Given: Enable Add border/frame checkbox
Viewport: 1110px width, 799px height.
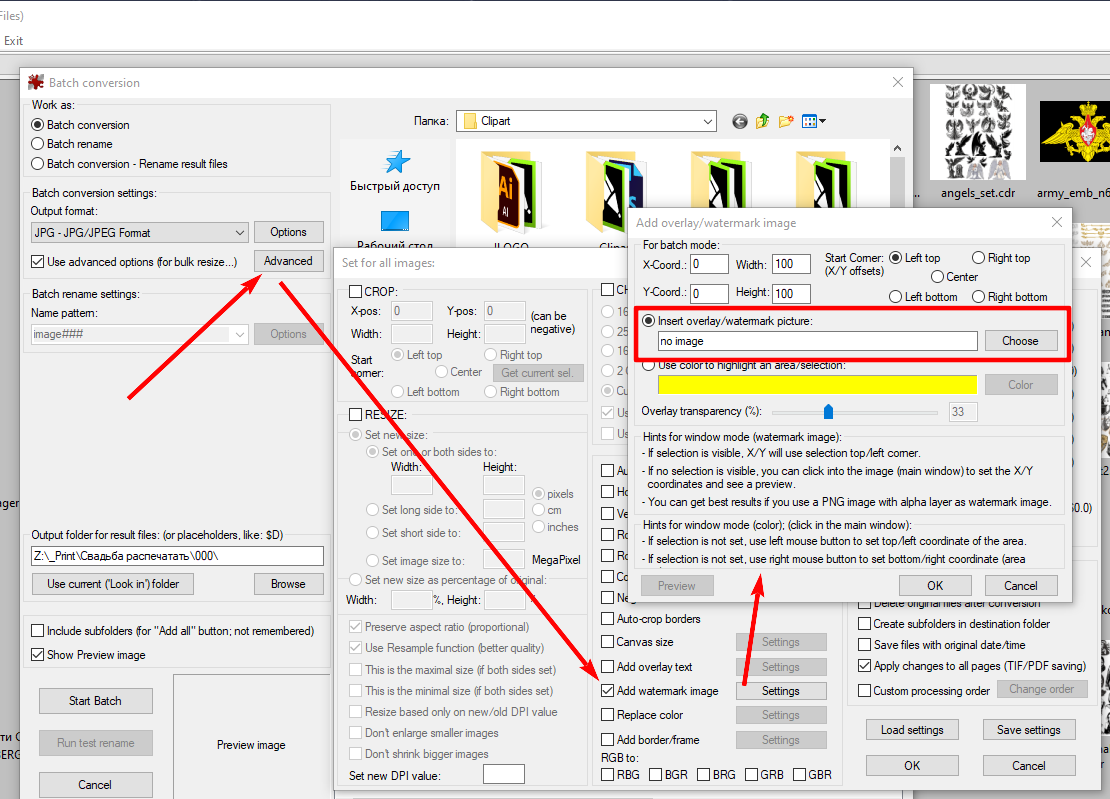Looking at the screenshot, I should click(607, 740).
